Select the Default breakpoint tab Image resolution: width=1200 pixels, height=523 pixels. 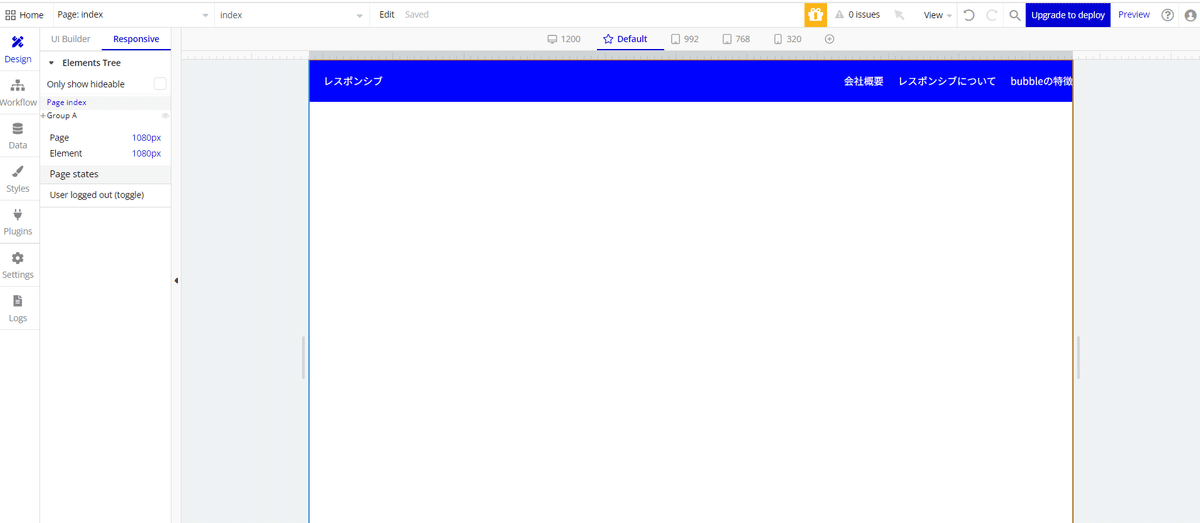tap(625, 39)
